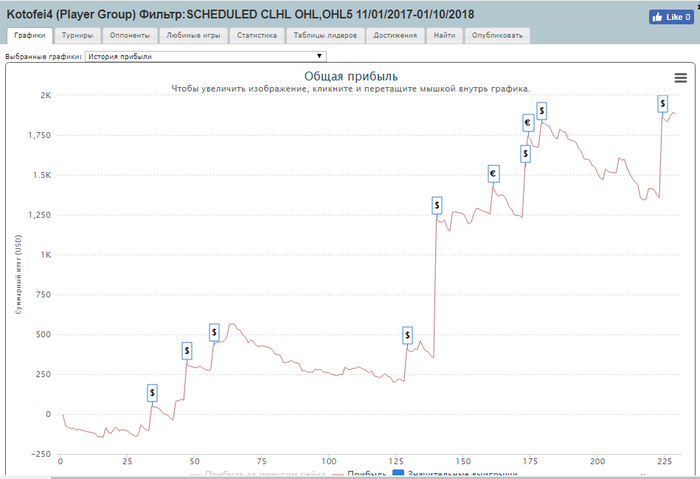Viewport: 700px width, 479px height.
Task: Toggle the Прибыль series in the legend
Action: coord(359,474)
